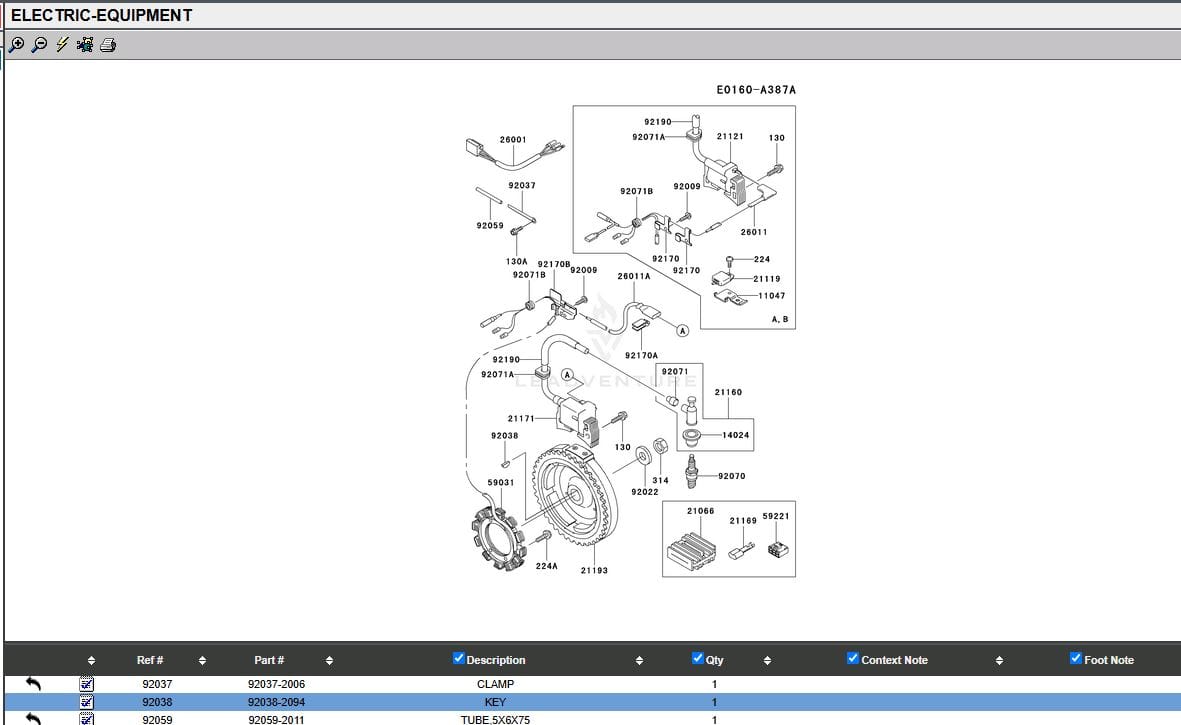Click callout 92070 spark plug in the diagram
This screenshot has width=1181, height=725.
coord(731,476)
